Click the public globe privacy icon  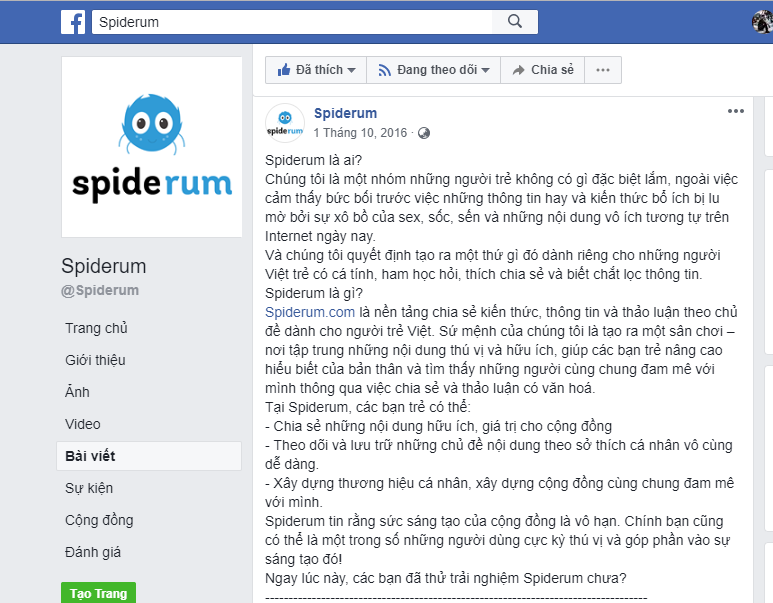[x=424, y=133]
